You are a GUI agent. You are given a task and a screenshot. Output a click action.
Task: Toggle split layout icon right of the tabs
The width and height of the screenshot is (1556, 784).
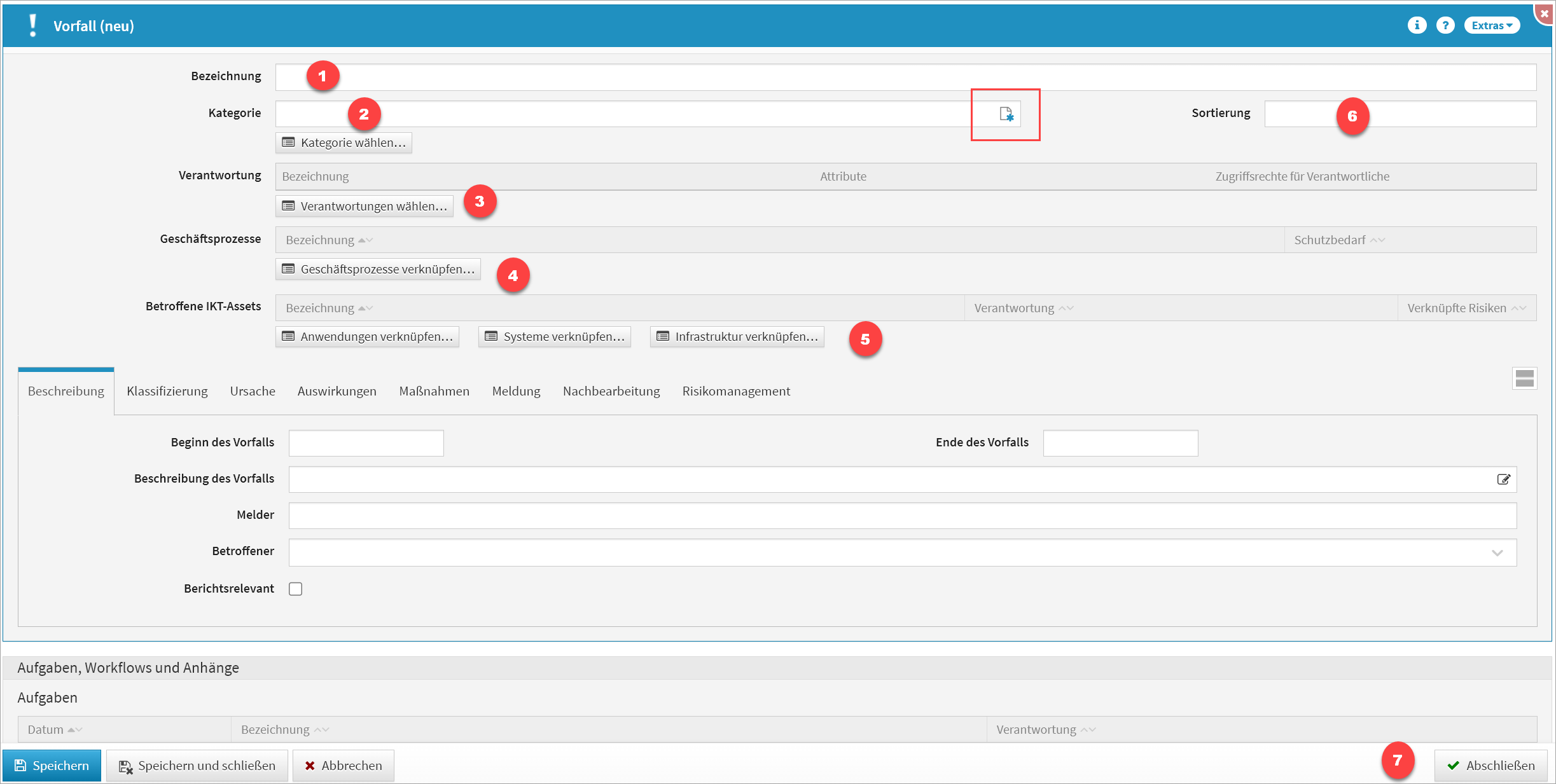point(1524,379)
